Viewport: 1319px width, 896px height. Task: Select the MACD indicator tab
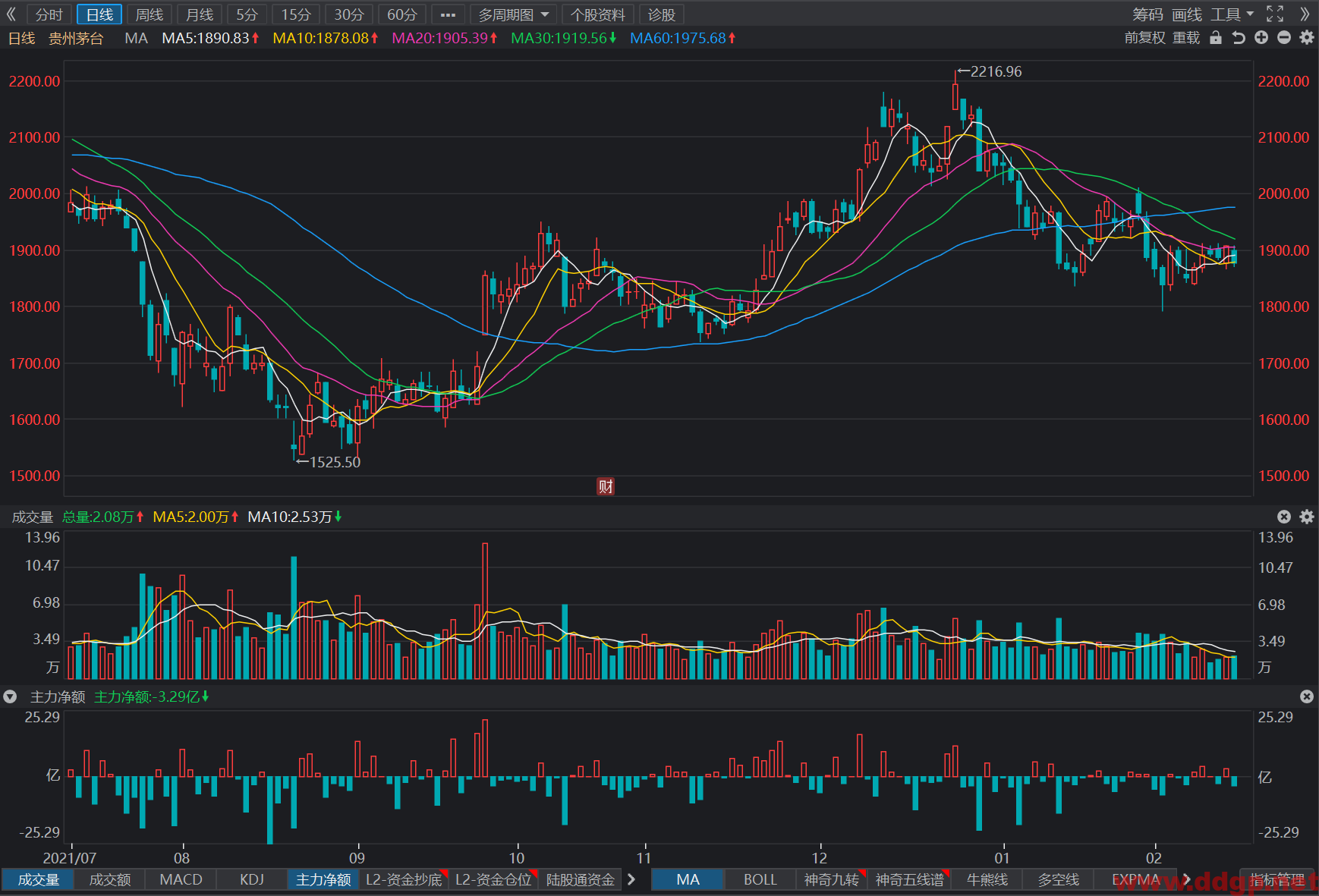[181, 879]
